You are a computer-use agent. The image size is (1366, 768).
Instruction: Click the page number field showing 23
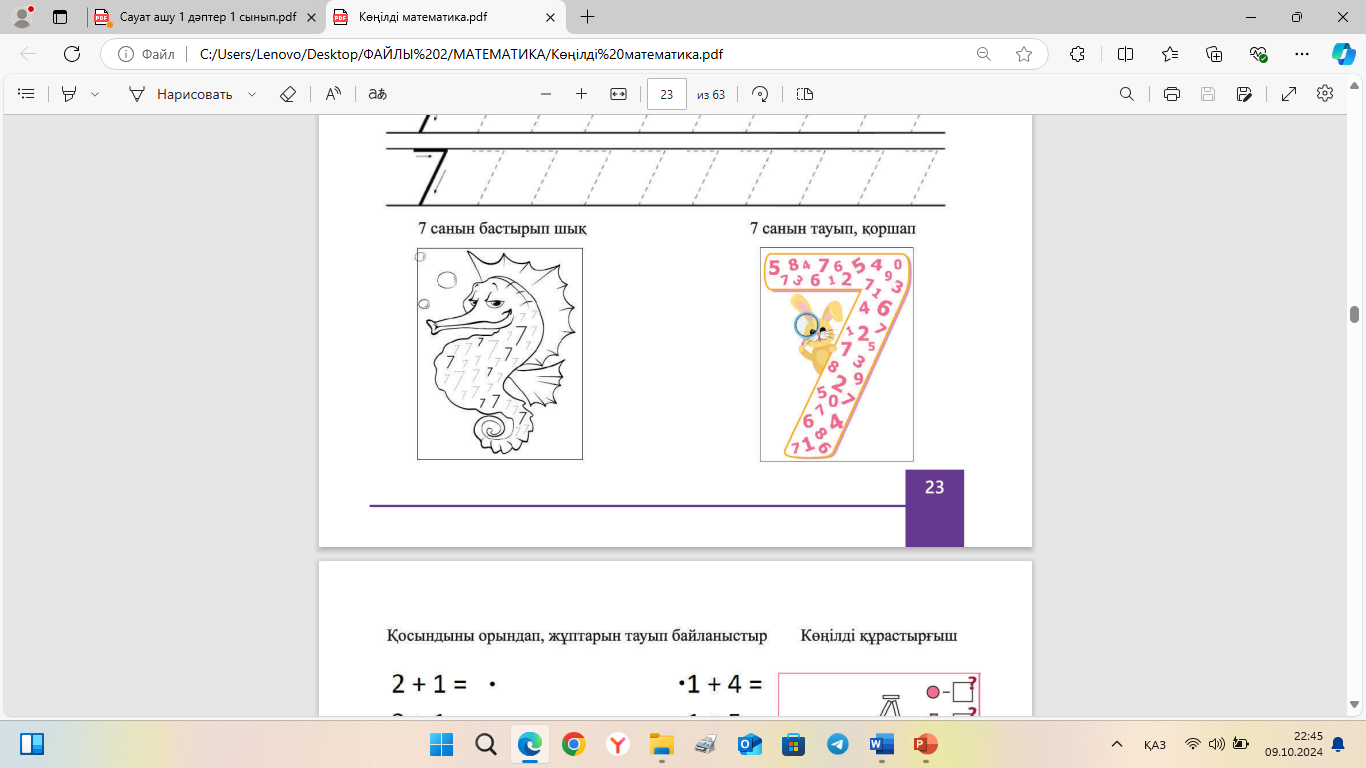click(x=667, y=94)
